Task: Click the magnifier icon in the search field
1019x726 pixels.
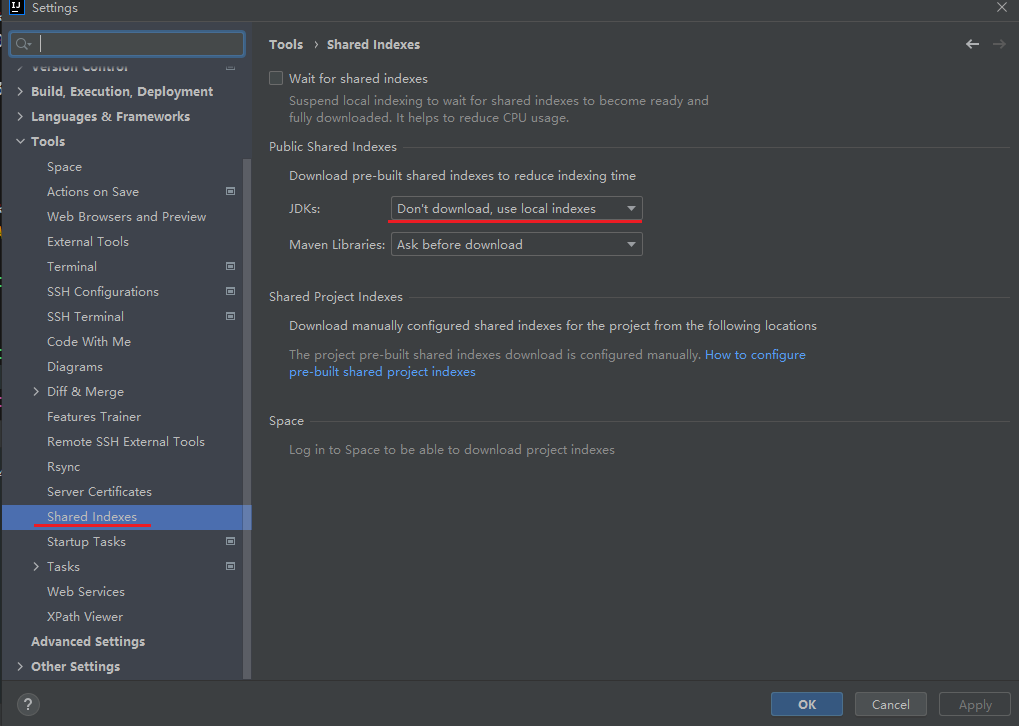Action: point(22,43)
